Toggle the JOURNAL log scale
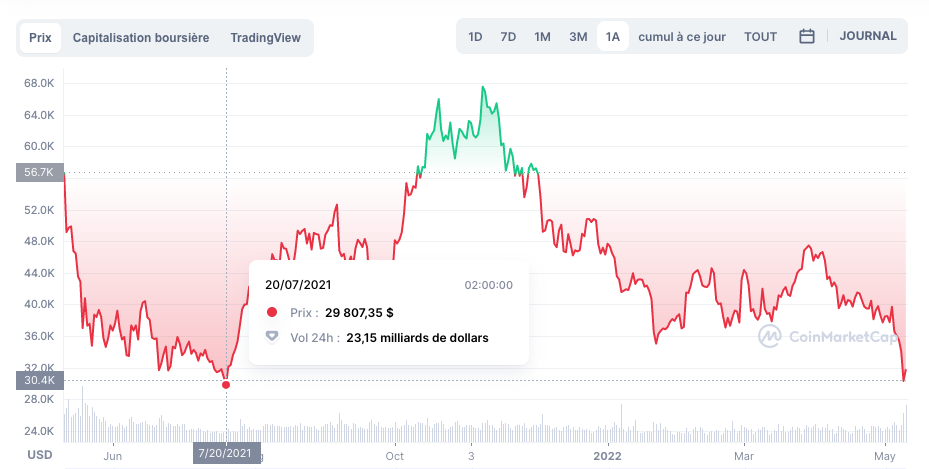This screenshot has width=929, height=469. click(868, 37)
